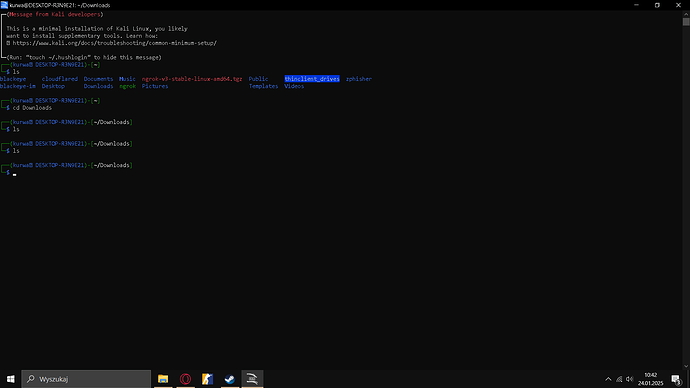Click the zphisher directory name
Viewport: 690px width, 388px height.
pos(359,79)
